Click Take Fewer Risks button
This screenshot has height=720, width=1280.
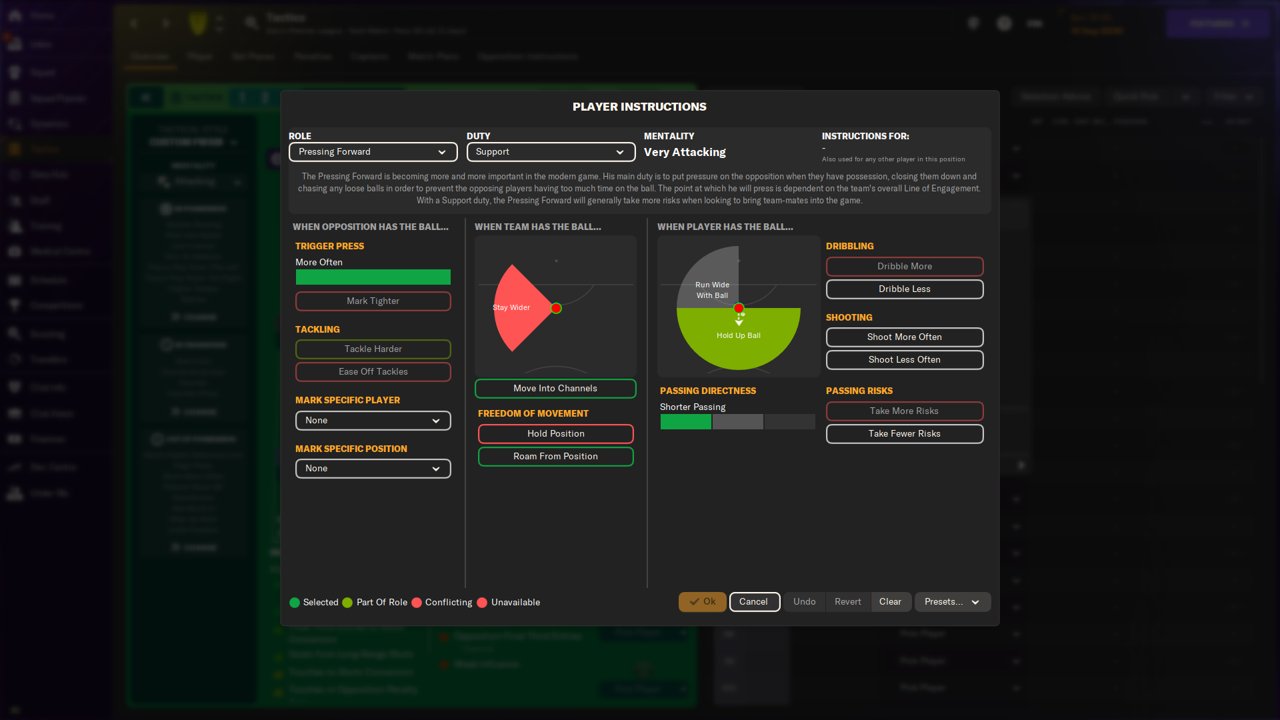tap(904, 434)
